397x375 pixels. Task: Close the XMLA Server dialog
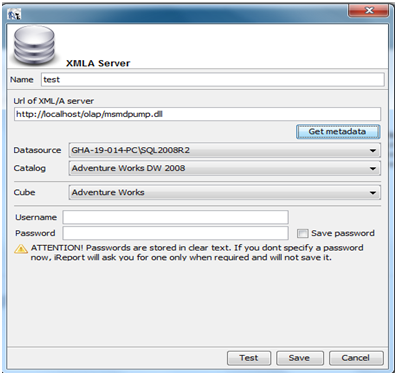tap(369, 11)
